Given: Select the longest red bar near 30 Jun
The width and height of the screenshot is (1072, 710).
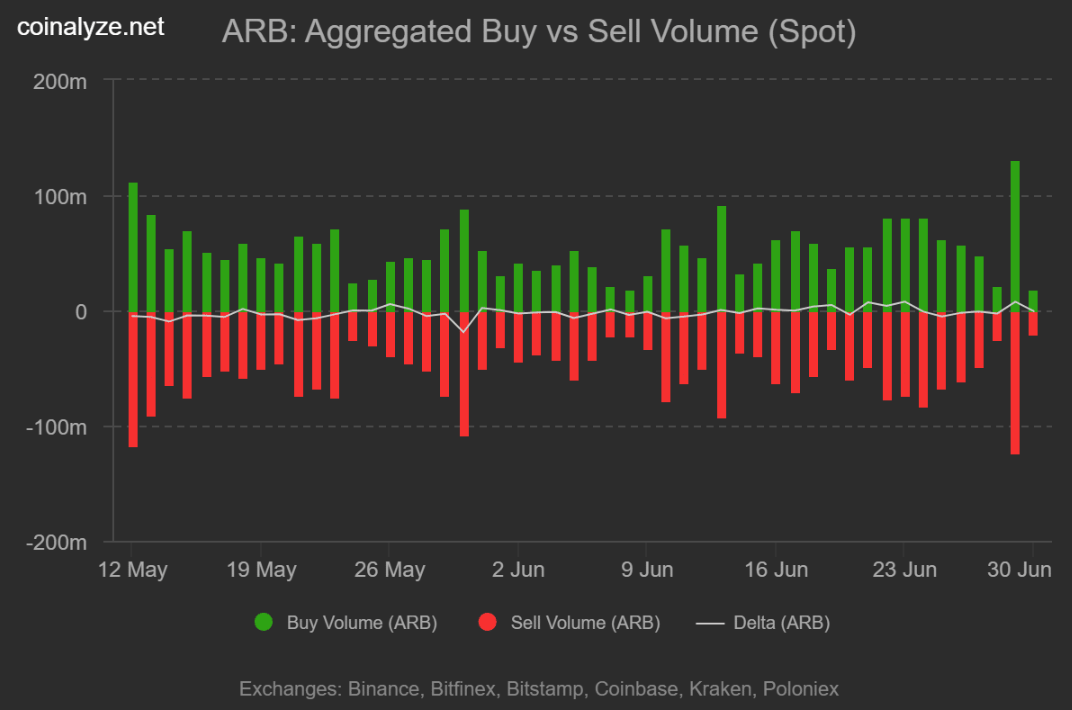Looking at the screenshot, I should pos(1015,383).
